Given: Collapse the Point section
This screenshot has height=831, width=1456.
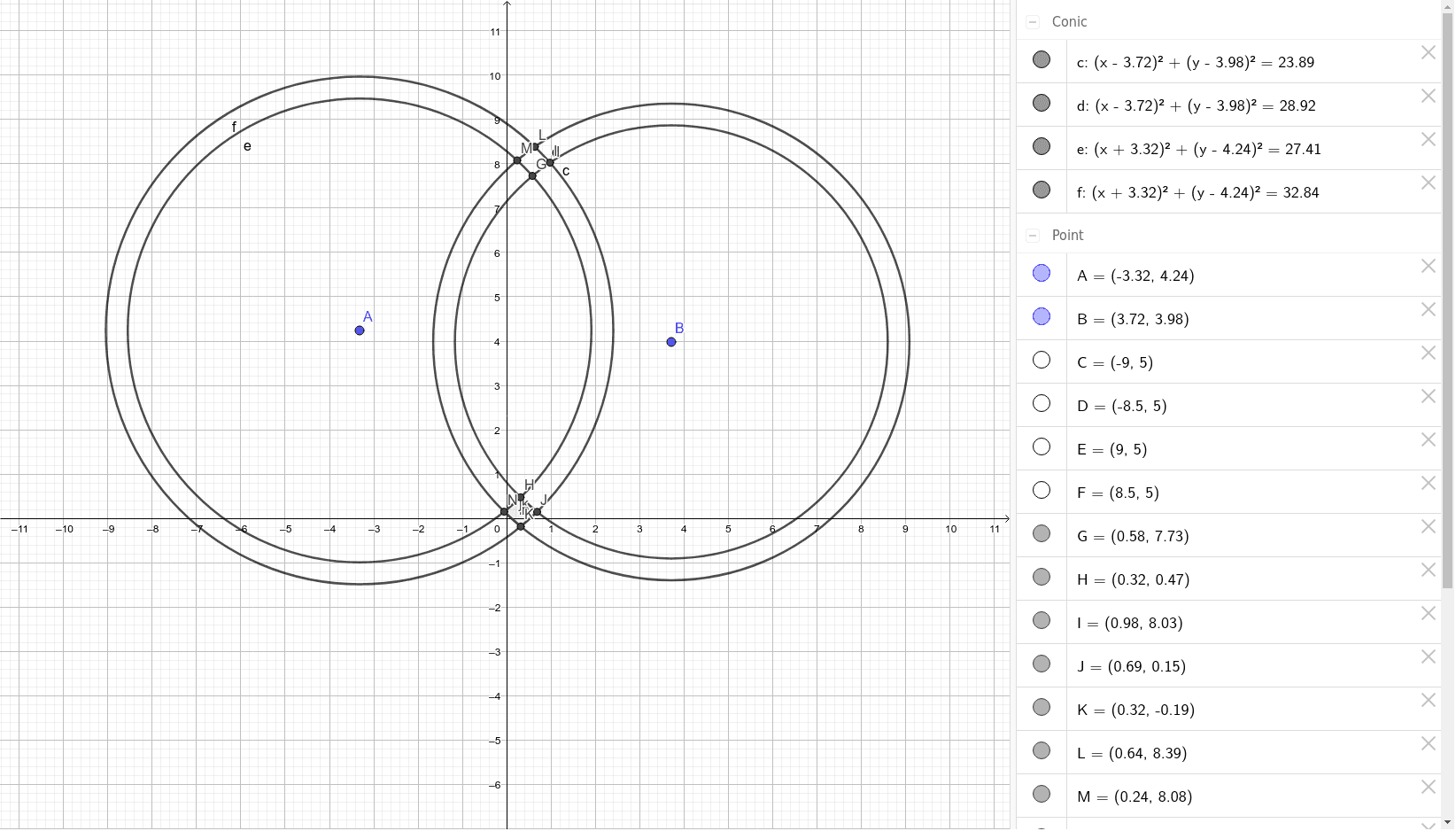Looking at the screenshot, I should (1031, 235).
